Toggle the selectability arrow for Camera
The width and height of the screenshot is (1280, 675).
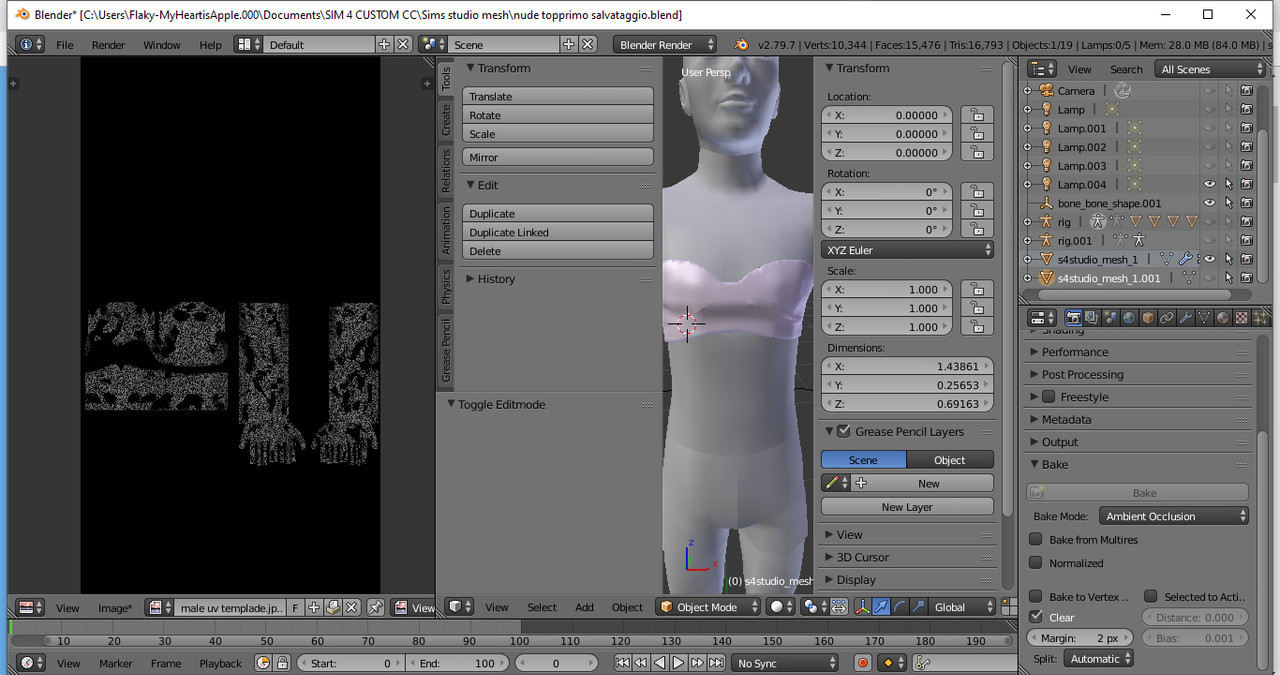coord(1229,90)
